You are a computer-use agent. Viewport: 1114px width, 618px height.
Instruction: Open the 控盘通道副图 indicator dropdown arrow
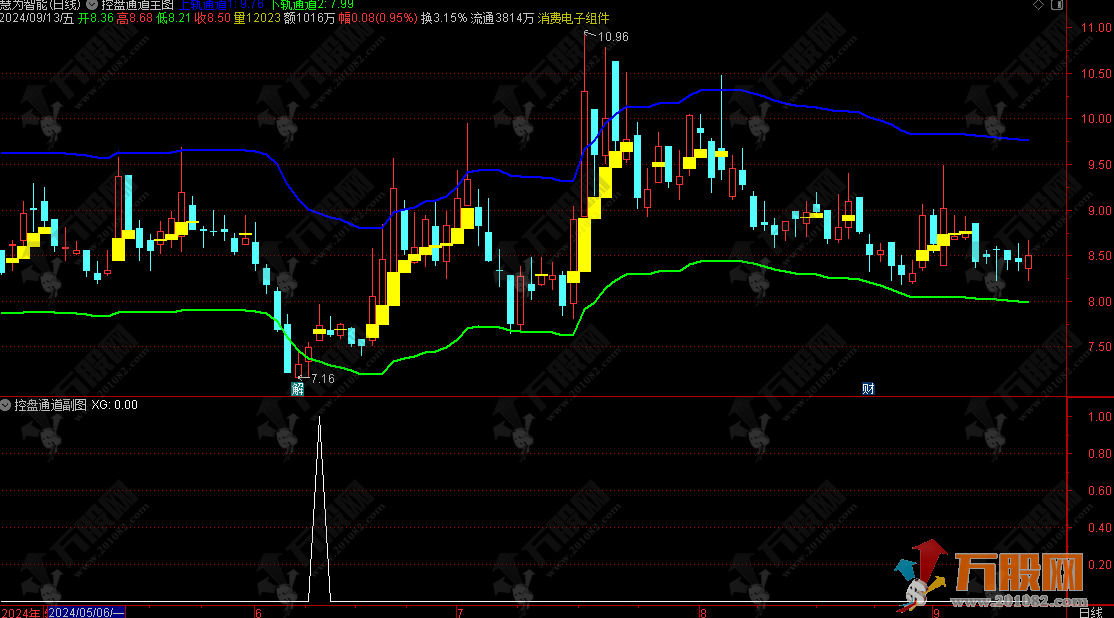[6, 405]
